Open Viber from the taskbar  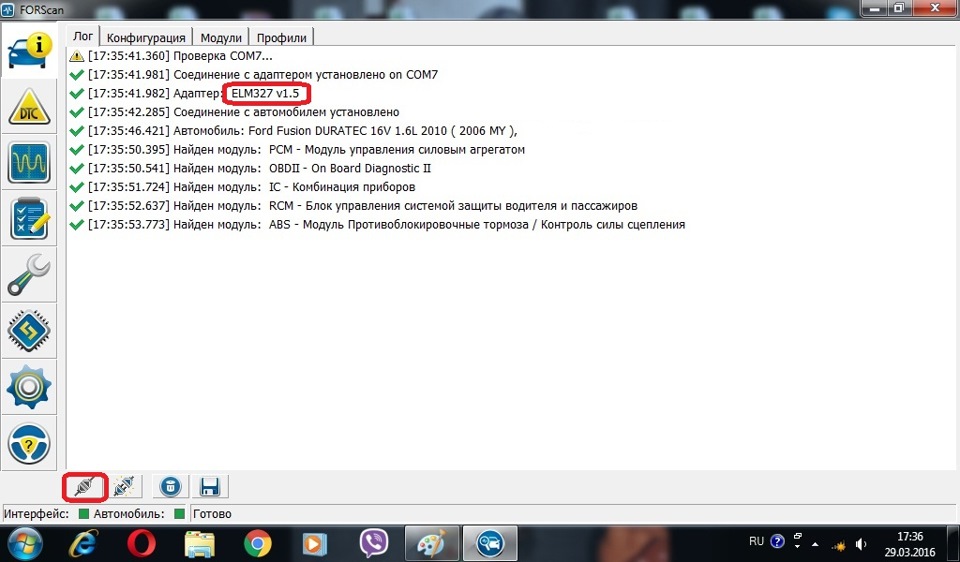pos(373,544)
